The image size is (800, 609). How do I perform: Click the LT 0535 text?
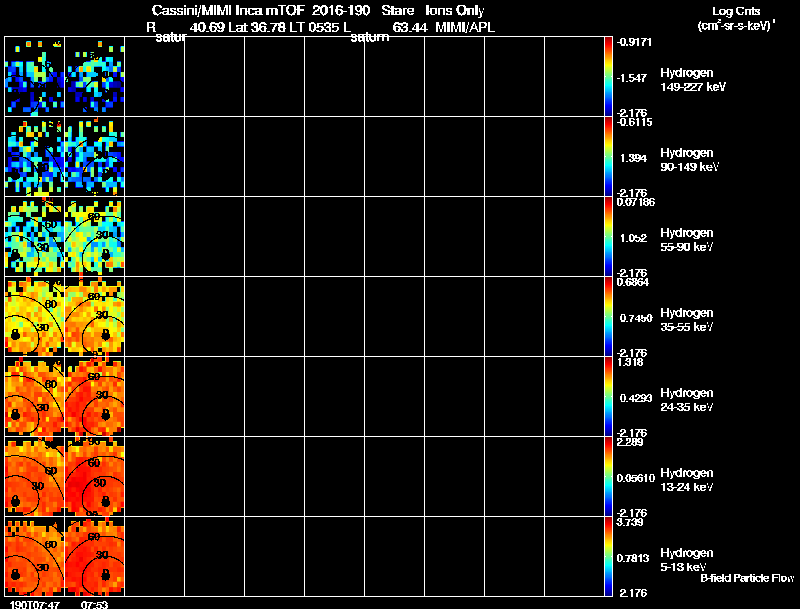point(312,28)
